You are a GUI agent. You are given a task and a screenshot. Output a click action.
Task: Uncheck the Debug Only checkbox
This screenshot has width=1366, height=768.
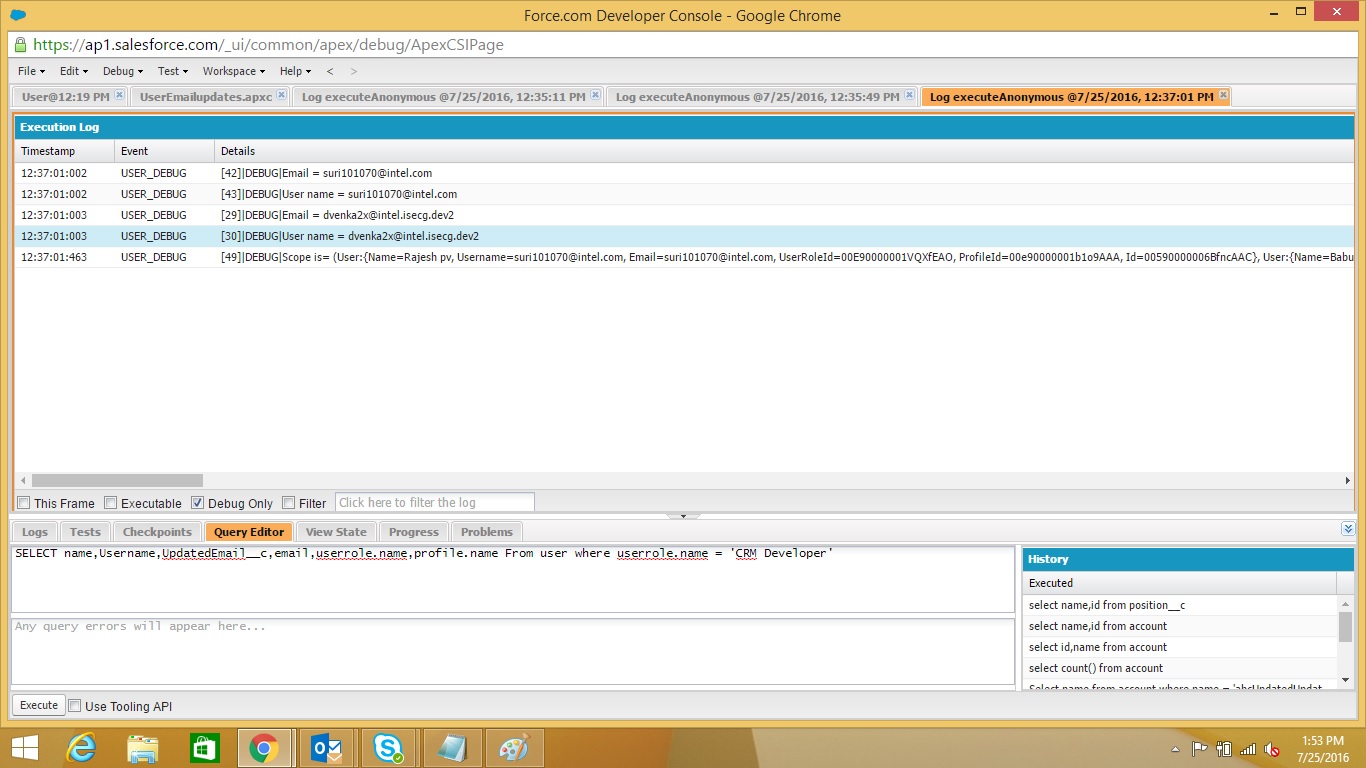(x=198, y=503)
